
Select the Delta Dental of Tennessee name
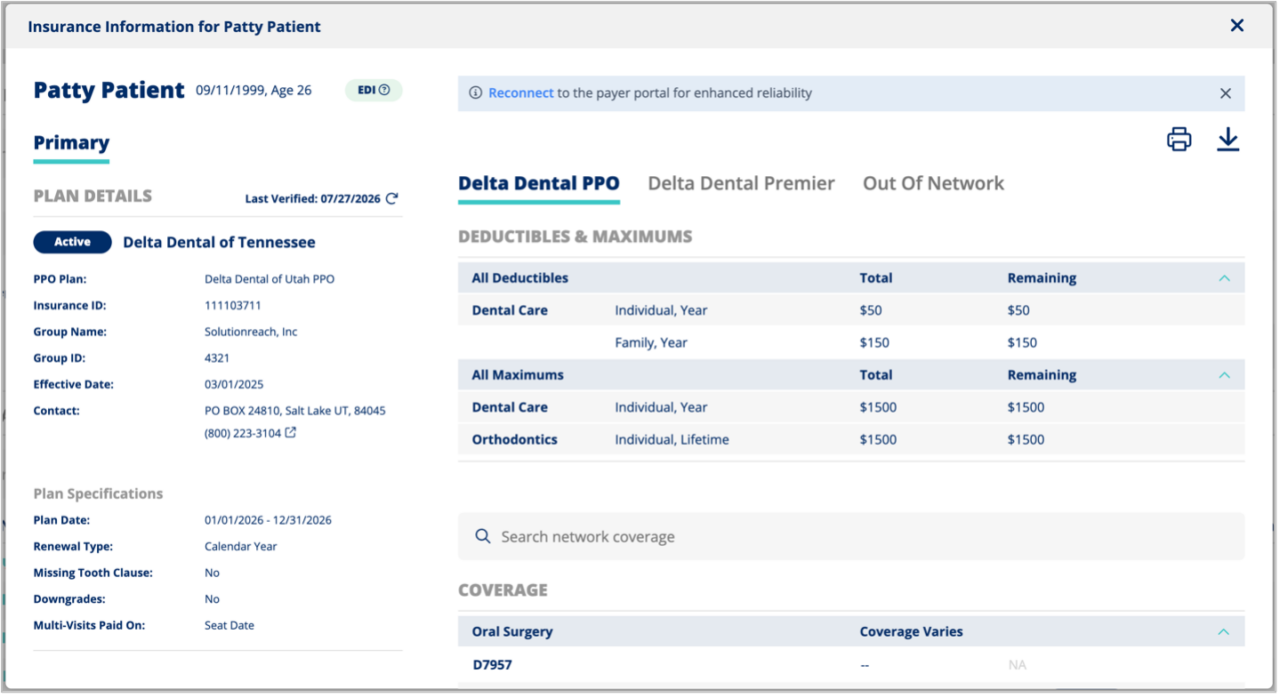(x=219, y=242)
